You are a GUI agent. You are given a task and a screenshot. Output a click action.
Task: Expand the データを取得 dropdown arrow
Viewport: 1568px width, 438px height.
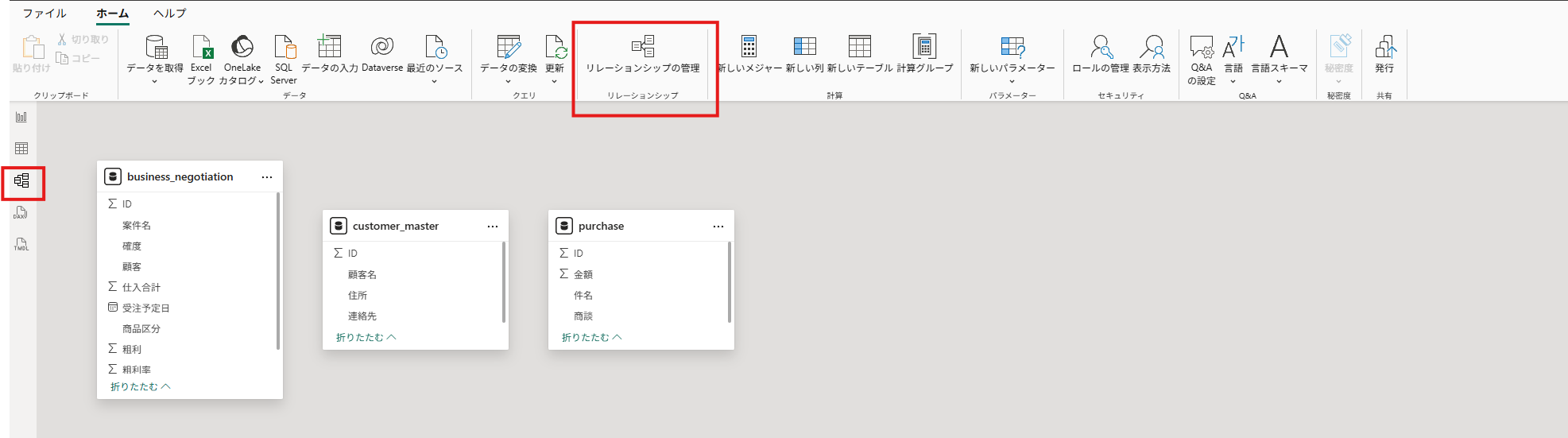[x=155, y=81]
